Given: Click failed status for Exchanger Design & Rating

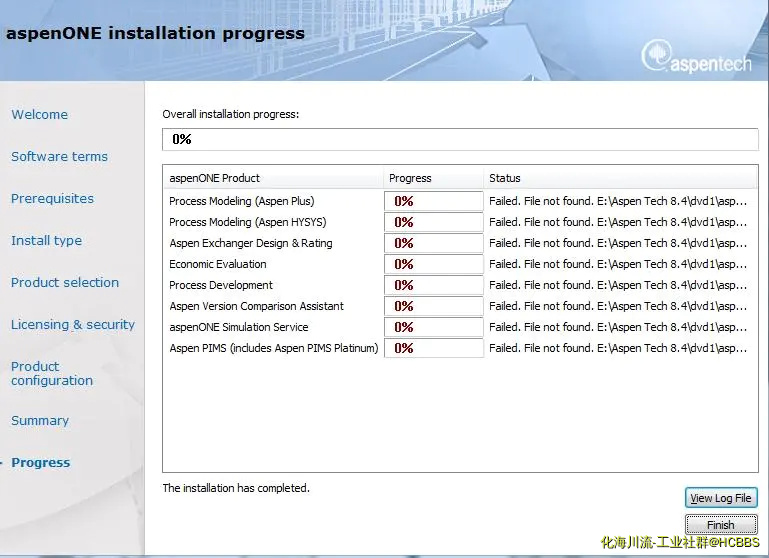Looking at the screenshot, I should [x=618, y=243].
